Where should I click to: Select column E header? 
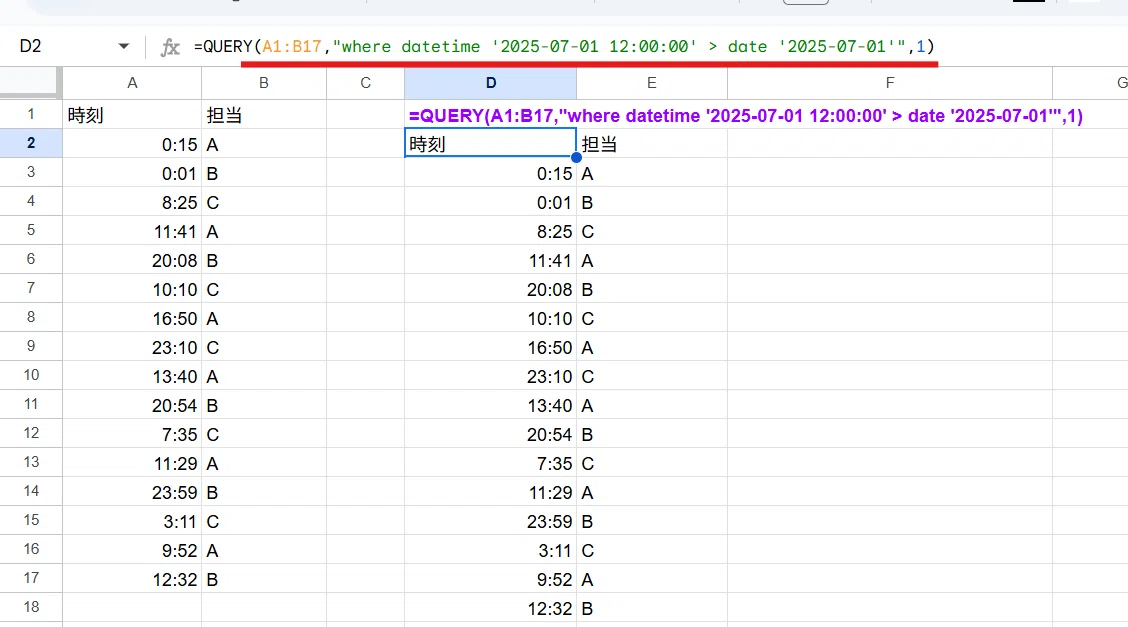point(652,83)
